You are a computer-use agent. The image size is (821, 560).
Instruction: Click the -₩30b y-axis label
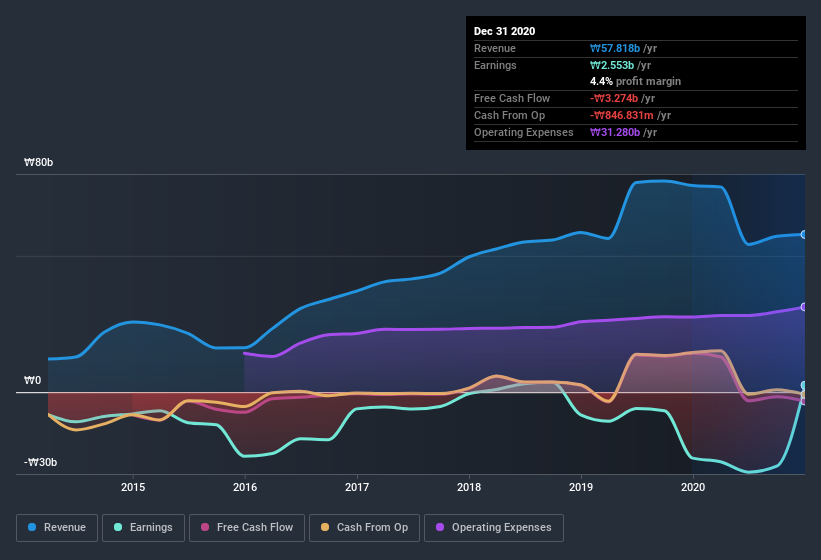(40, 462)
